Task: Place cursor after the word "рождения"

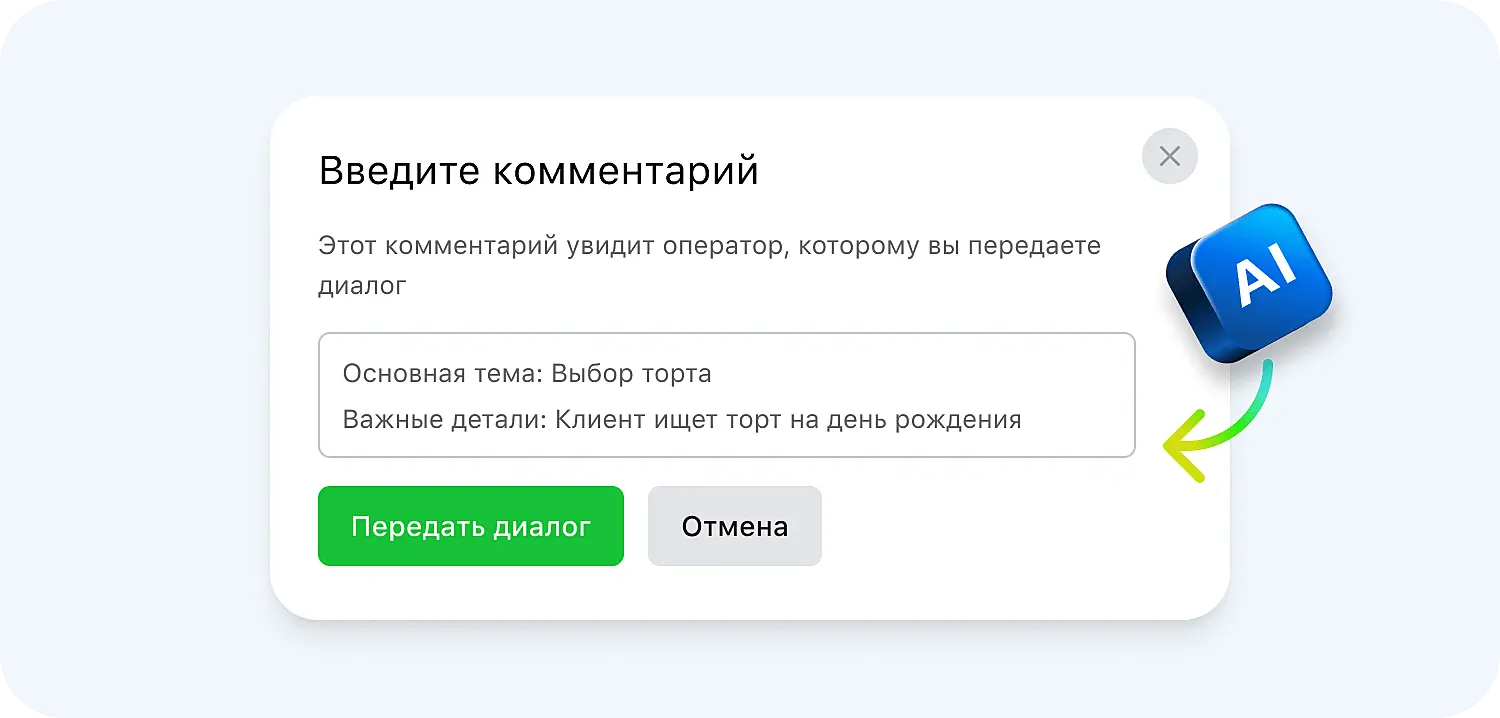Action: [x=1023, y=419]
